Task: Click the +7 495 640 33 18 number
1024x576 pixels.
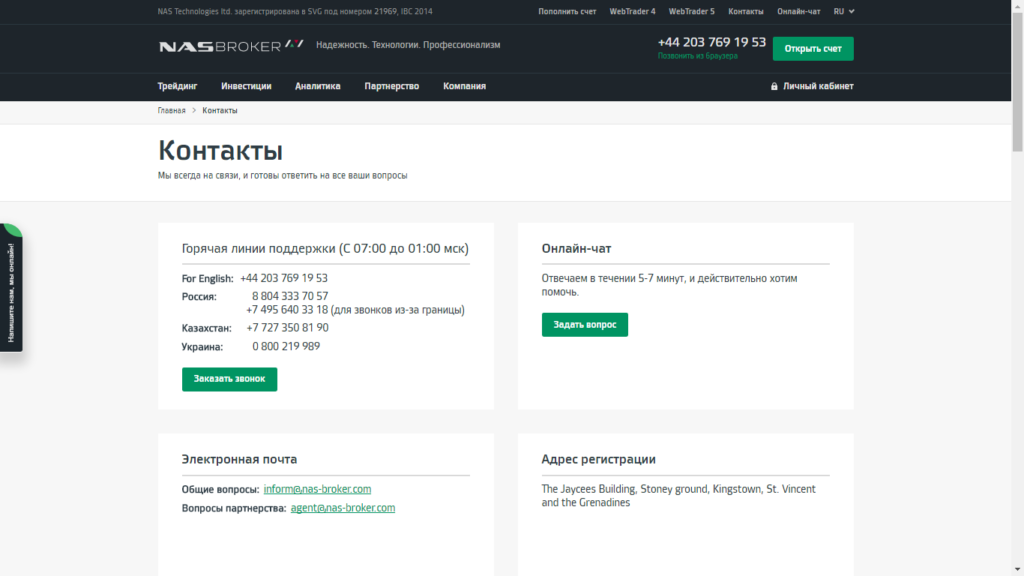Action: [287, 310]
